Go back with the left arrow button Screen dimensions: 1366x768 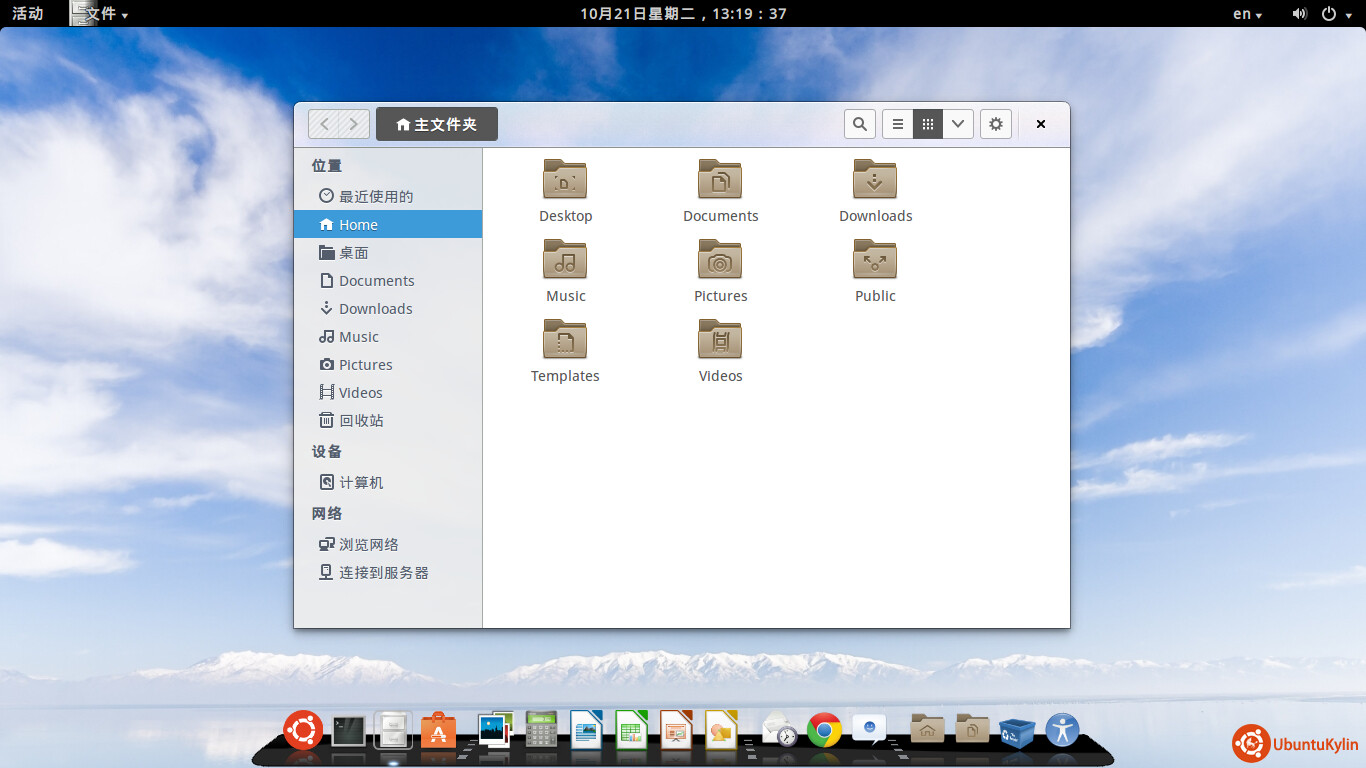324,124
